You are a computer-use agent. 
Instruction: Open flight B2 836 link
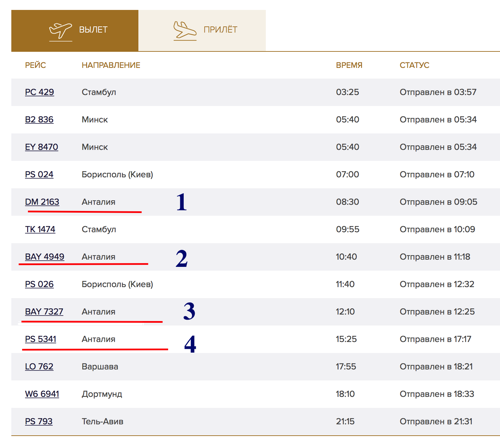(39, 119)
